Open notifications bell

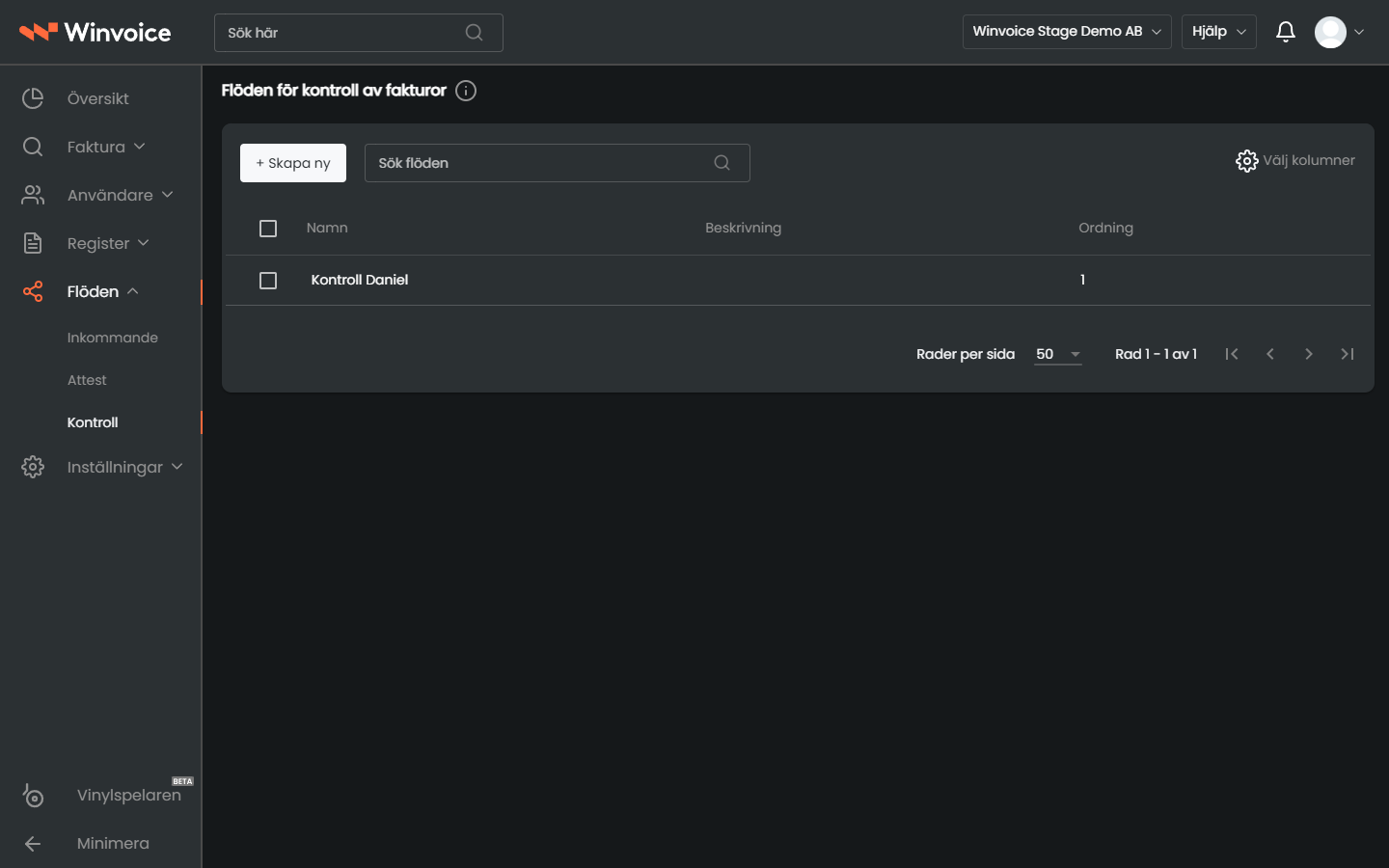tap(1285, 32)
